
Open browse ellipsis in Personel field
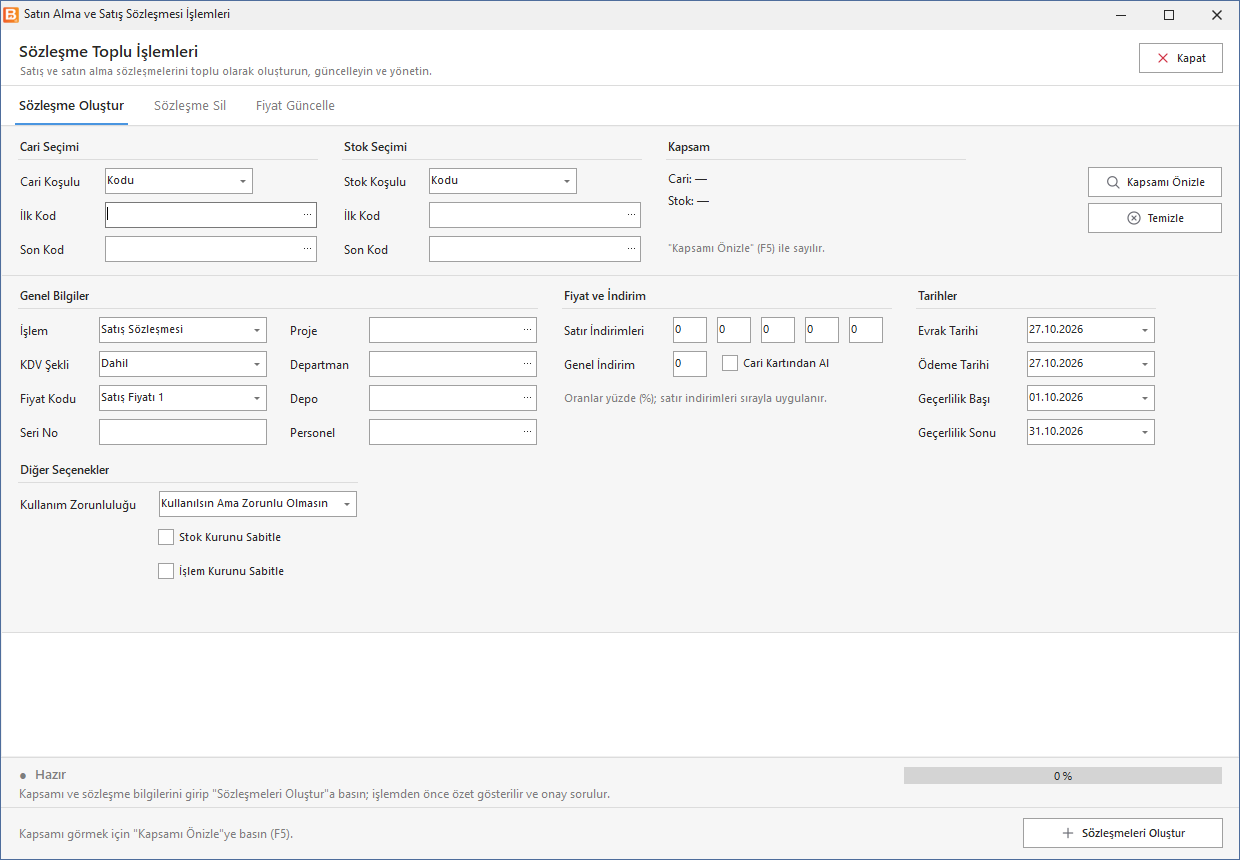[x=527, y=432]
